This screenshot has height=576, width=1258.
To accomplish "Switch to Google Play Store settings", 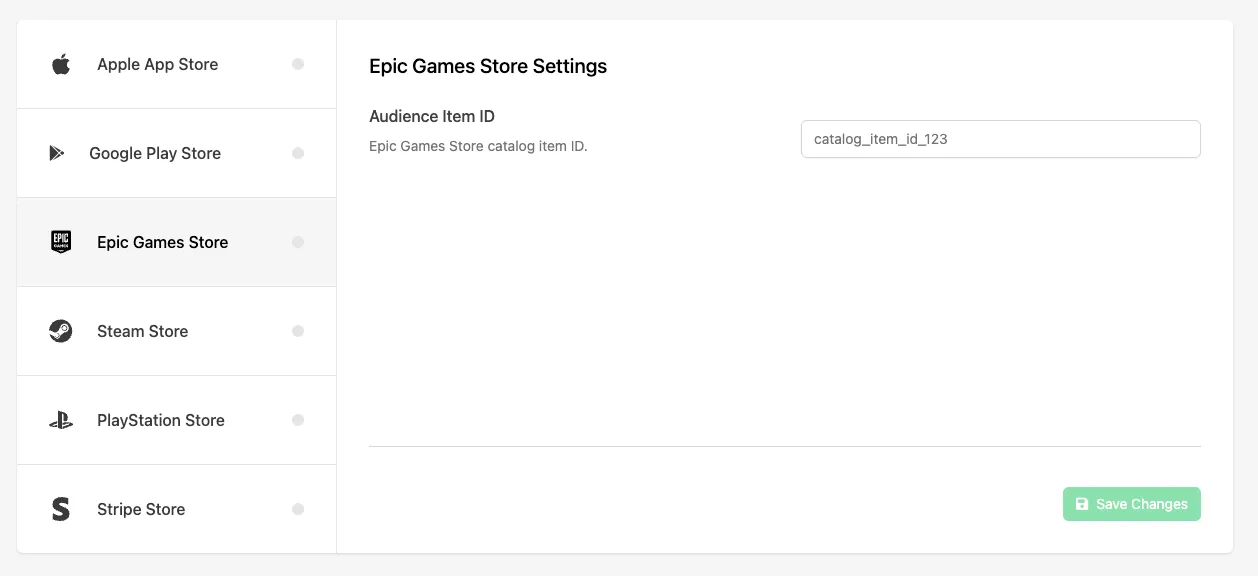I will tap(177, 153).
